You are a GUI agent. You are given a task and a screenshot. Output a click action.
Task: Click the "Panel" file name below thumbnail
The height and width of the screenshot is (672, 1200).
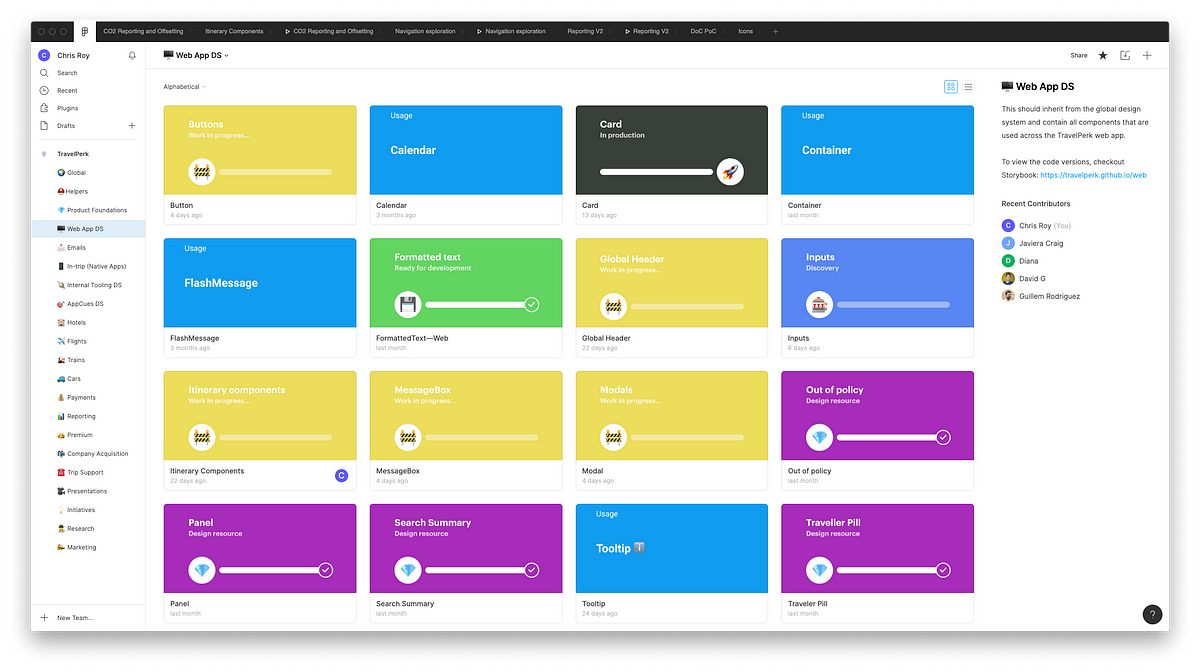point(179,604)
